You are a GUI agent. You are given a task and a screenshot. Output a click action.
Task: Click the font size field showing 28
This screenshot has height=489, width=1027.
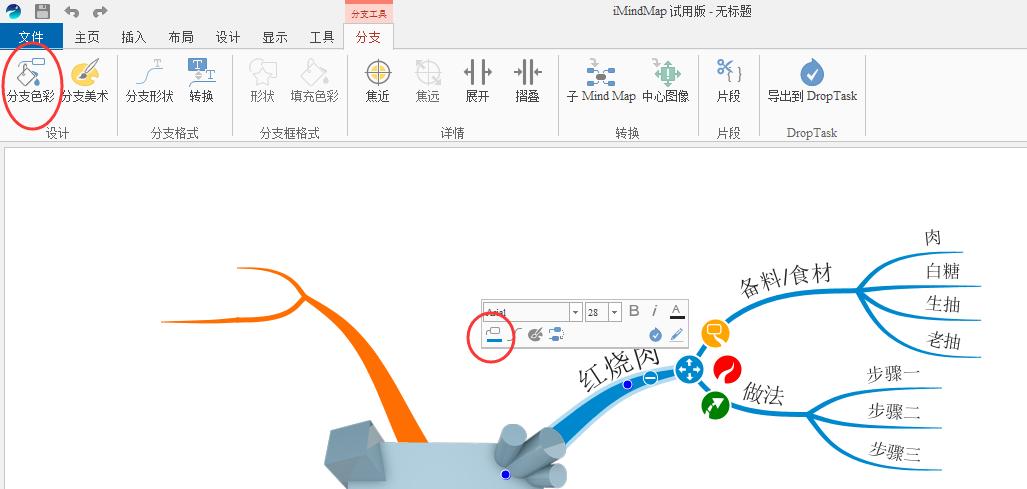597,312
